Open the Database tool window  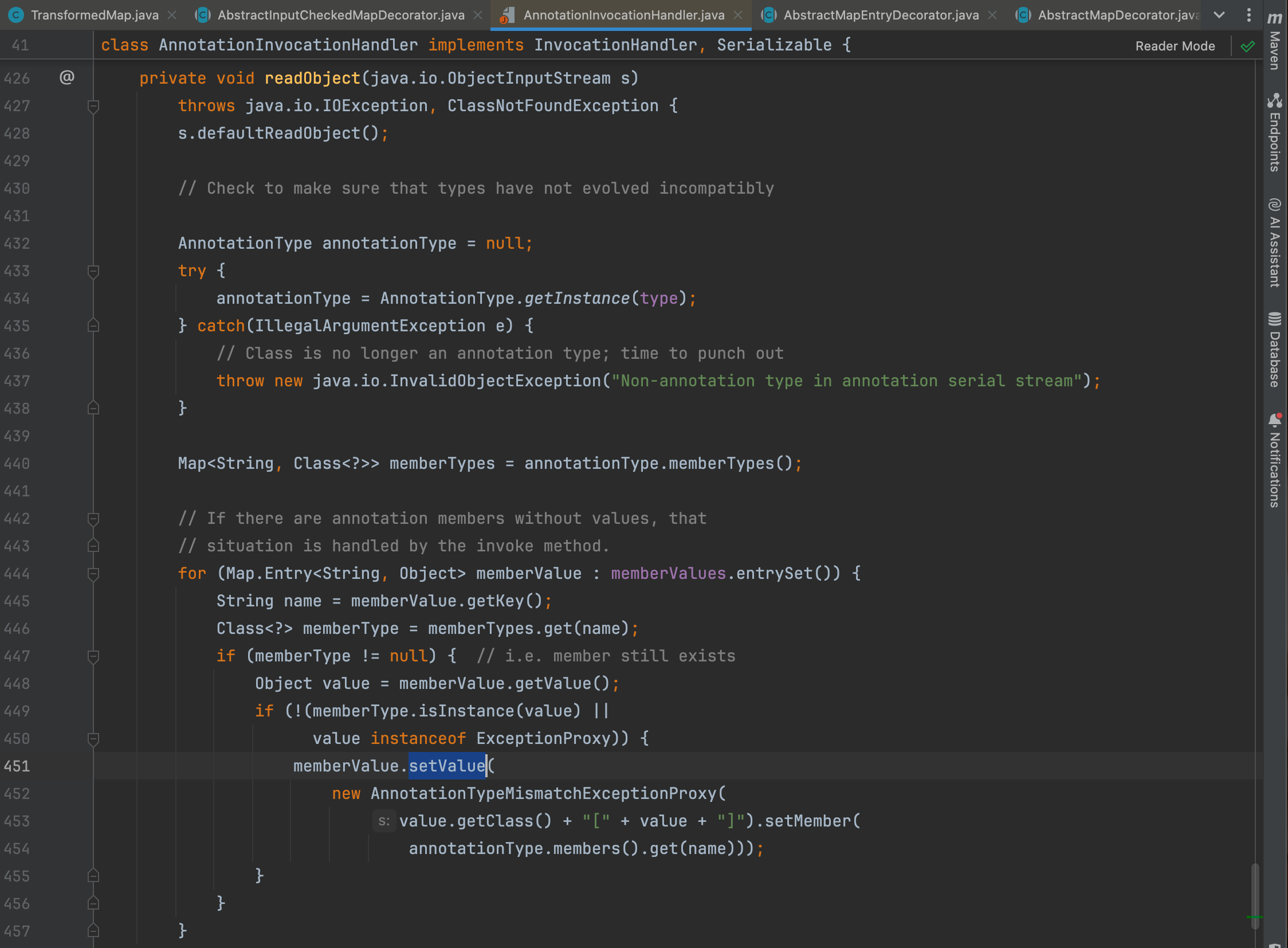pos(1274,350)
